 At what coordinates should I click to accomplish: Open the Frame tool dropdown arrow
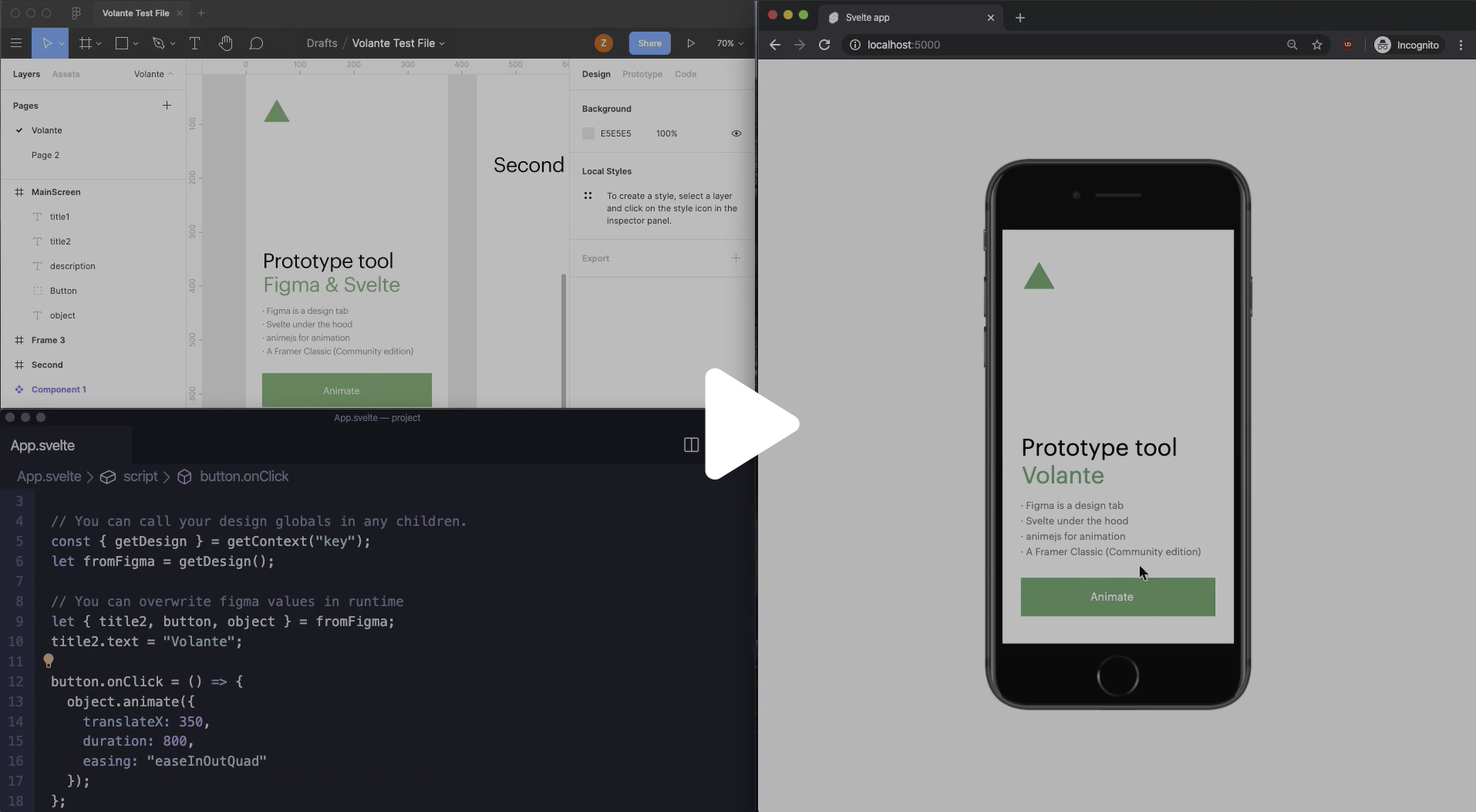point(99,44)
